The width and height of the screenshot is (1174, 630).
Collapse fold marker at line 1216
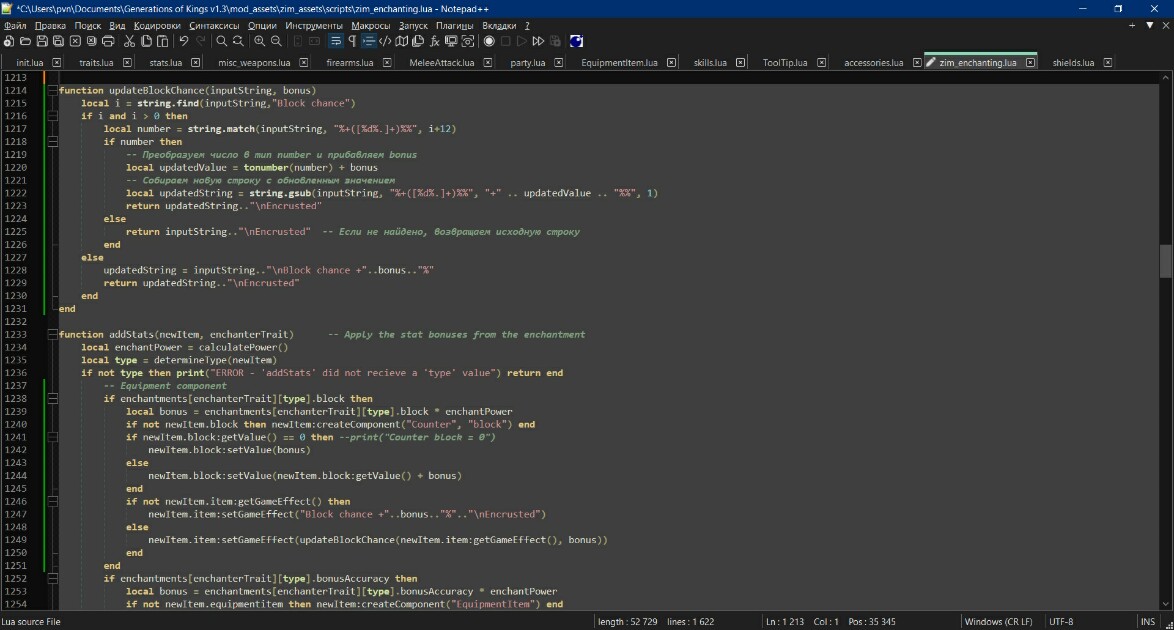click(x=52, y=116)
